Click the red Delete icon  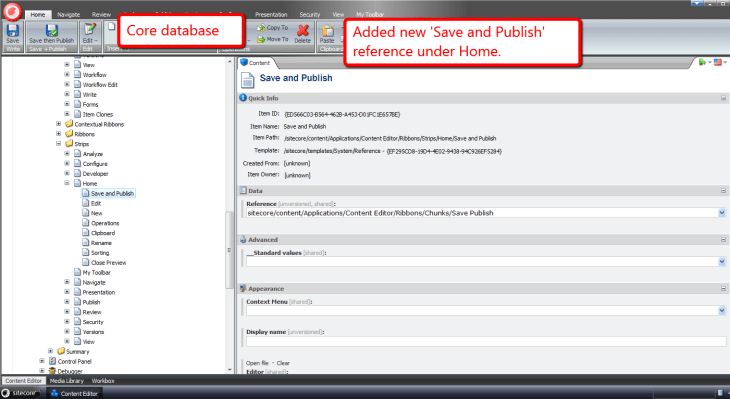[303, 31]
